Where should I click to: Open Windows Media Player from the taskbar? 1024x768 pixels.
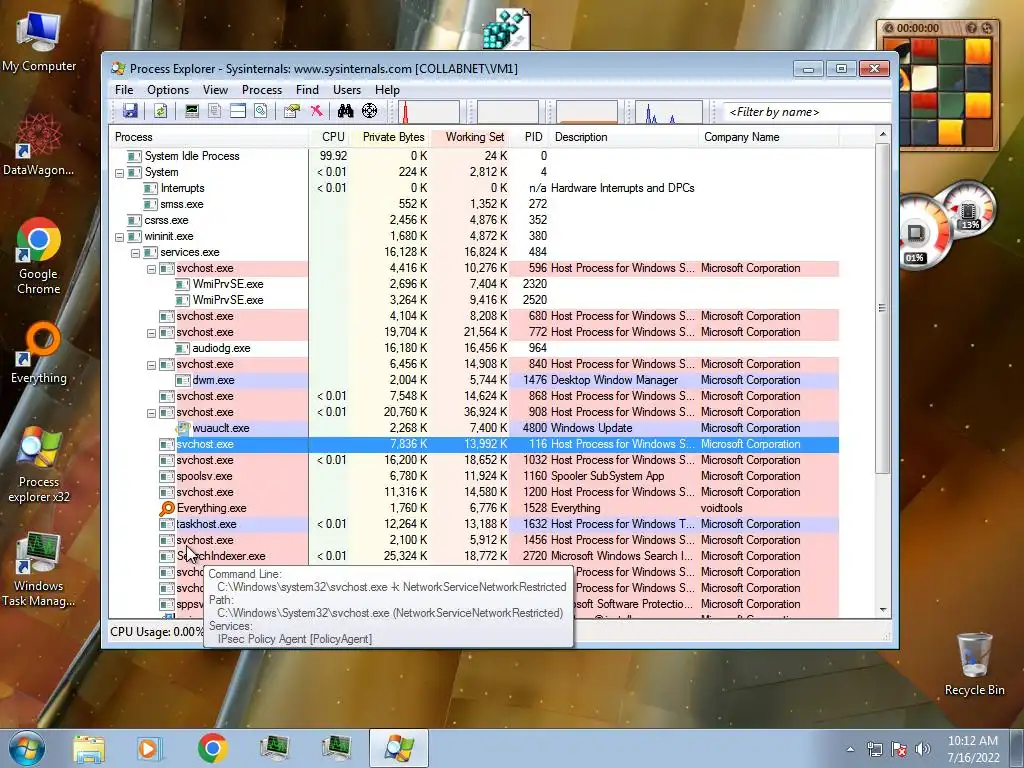(x=149, y=748)
